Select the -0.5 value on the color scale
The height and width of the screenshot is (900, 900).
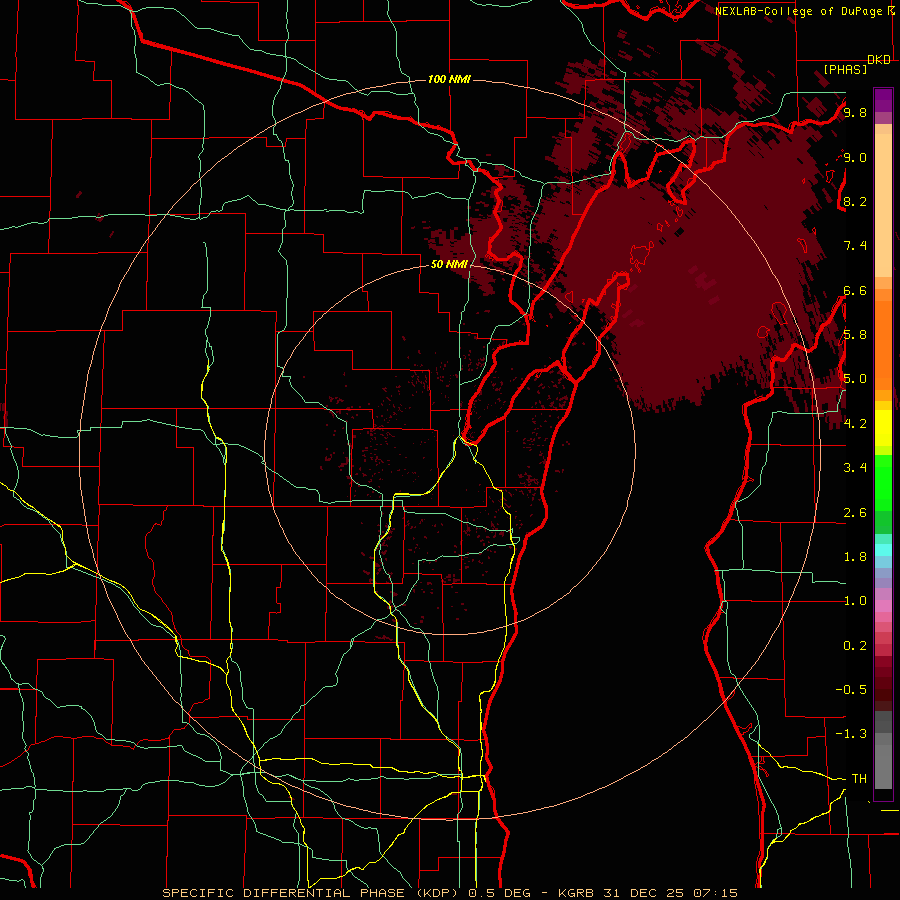(x=851, y=690)
